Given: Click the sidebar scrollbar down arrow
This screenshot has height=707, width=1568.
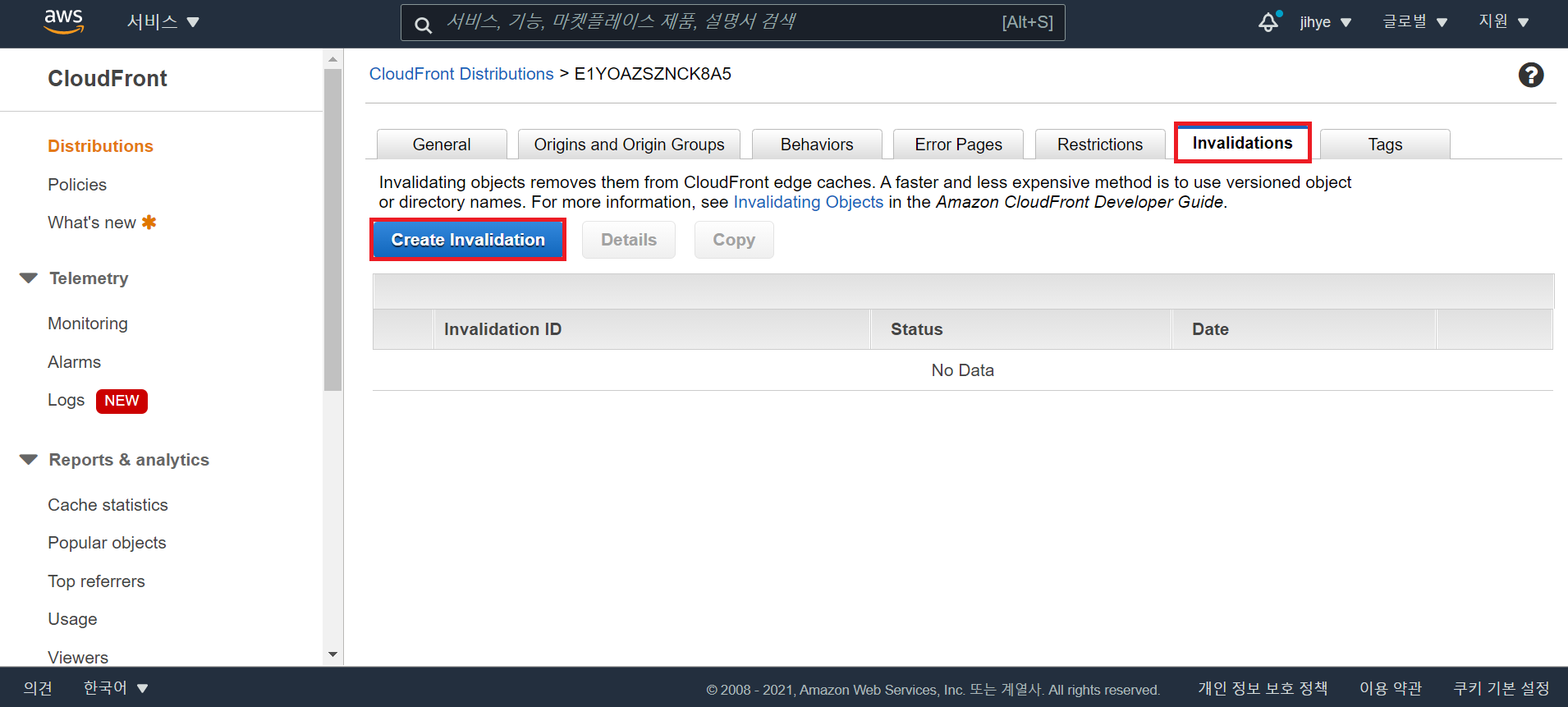Looking at the screenshot, I should coord(332,654).
